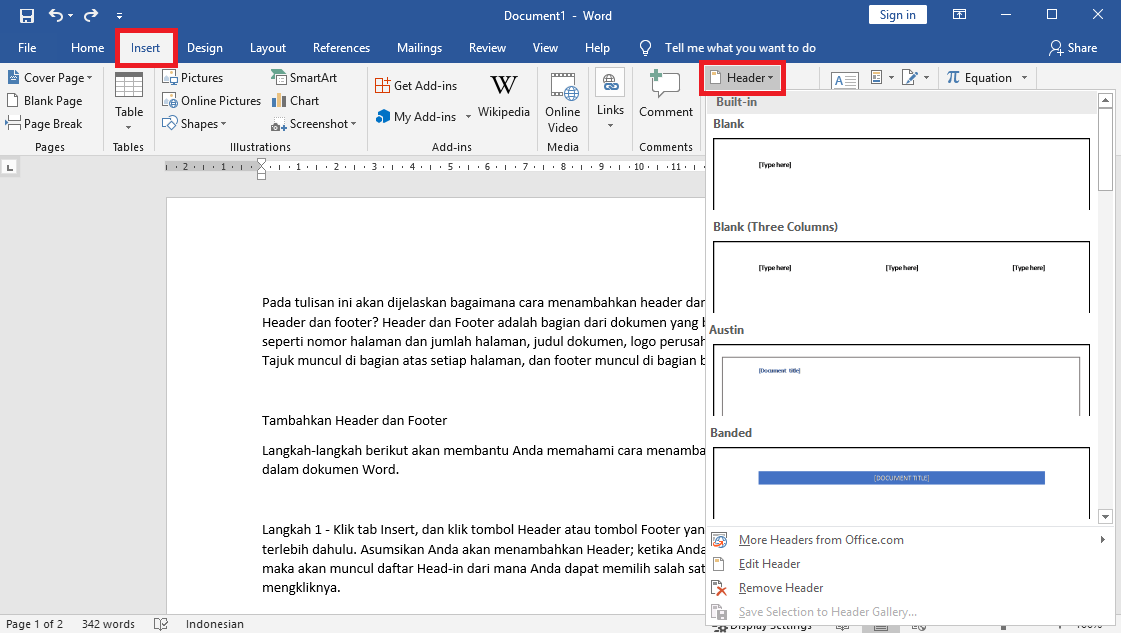Insert a Page Break
Screen dimensions: 1121x633
click(44, 124)
